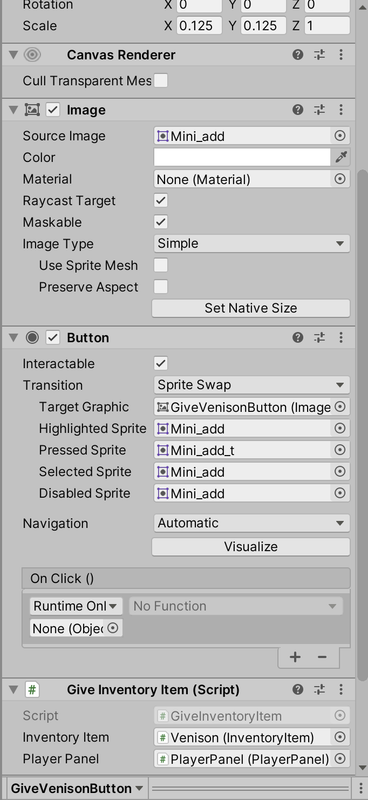Image resolution: width=368 pixels, height=800 pixels.
Task: Open Button component three-dot options menu
Action: [341, 337]
